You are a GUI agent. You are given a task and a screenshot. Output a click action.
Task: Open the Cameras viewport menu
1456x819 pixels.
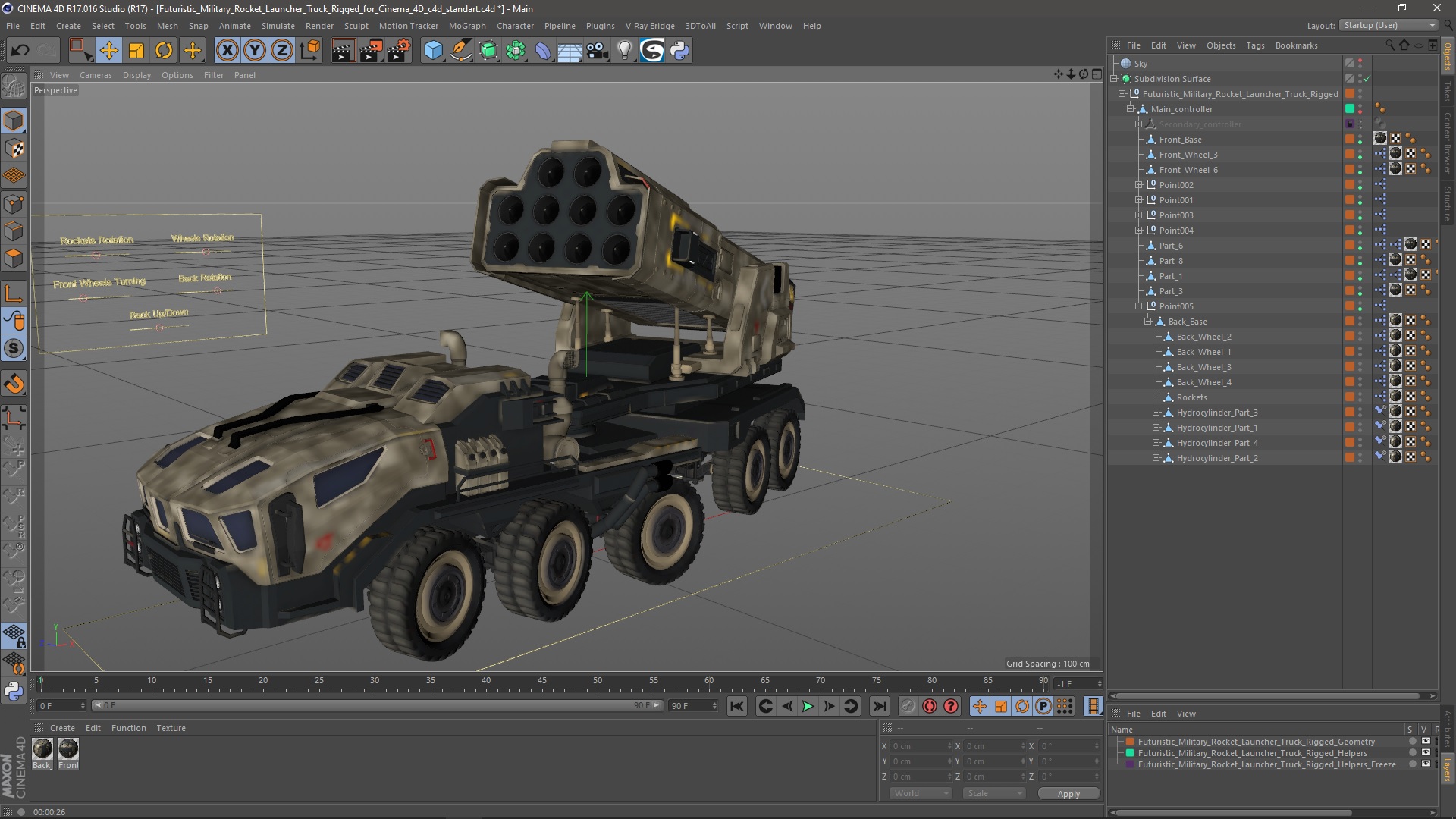pos(96,75)
